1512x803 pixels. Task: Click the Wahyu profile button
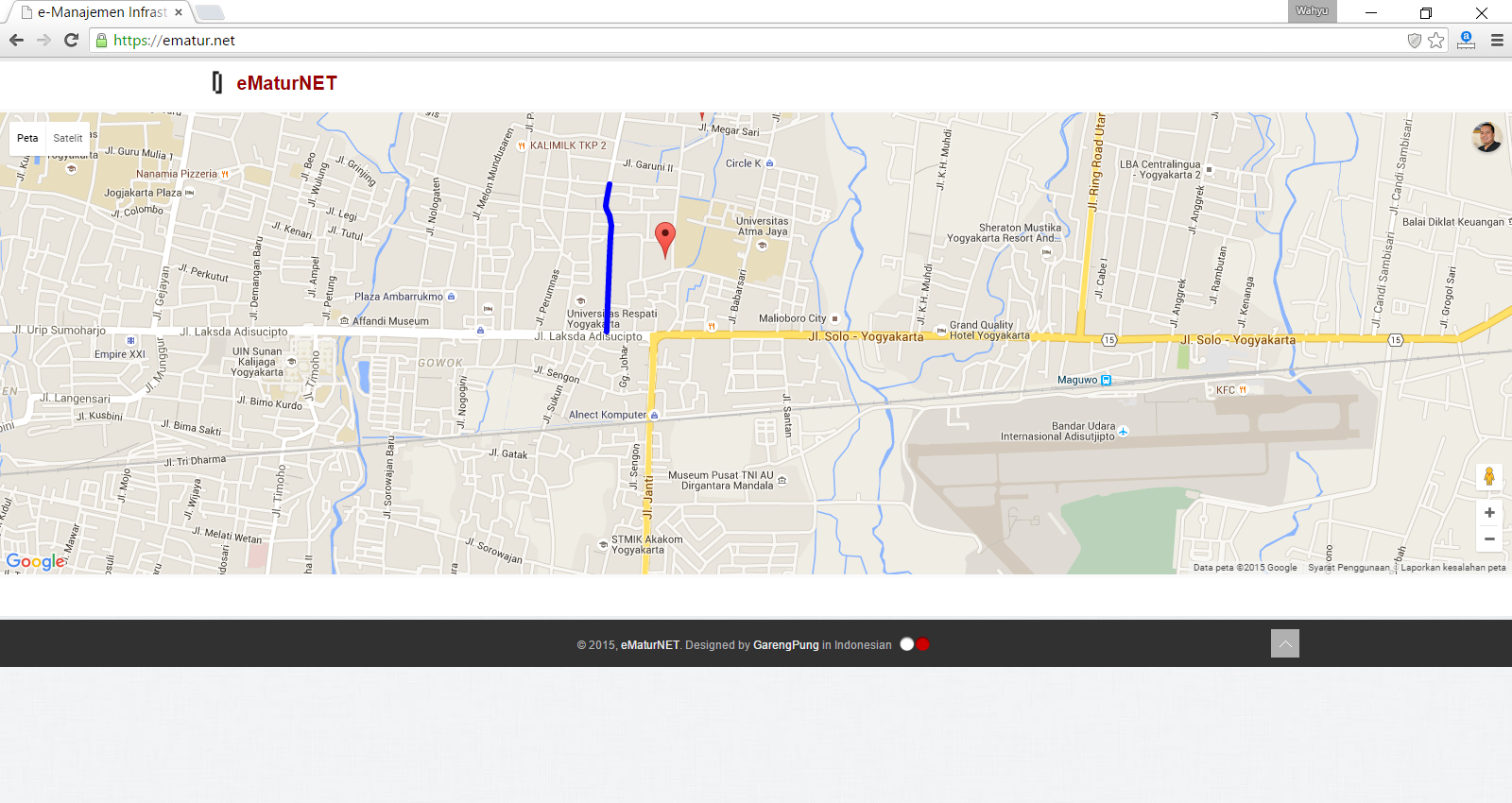1312,11
